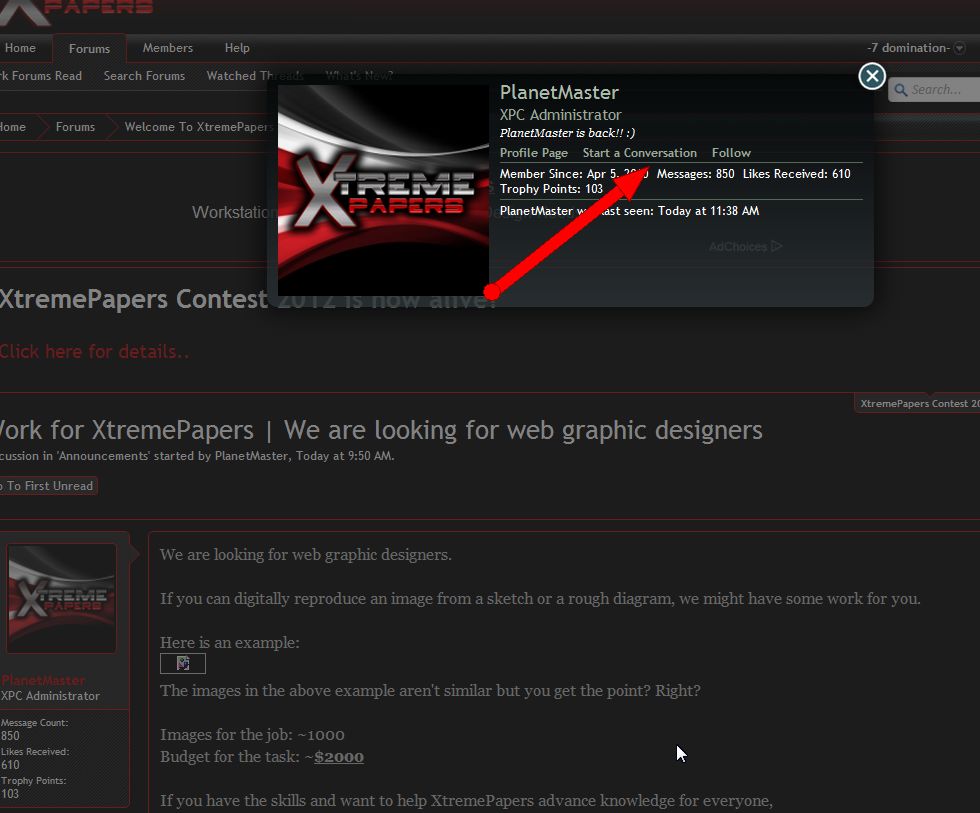980x813 pixels.
Task: Click Trophy Points: 103 in member card
Action: (551, 189)
